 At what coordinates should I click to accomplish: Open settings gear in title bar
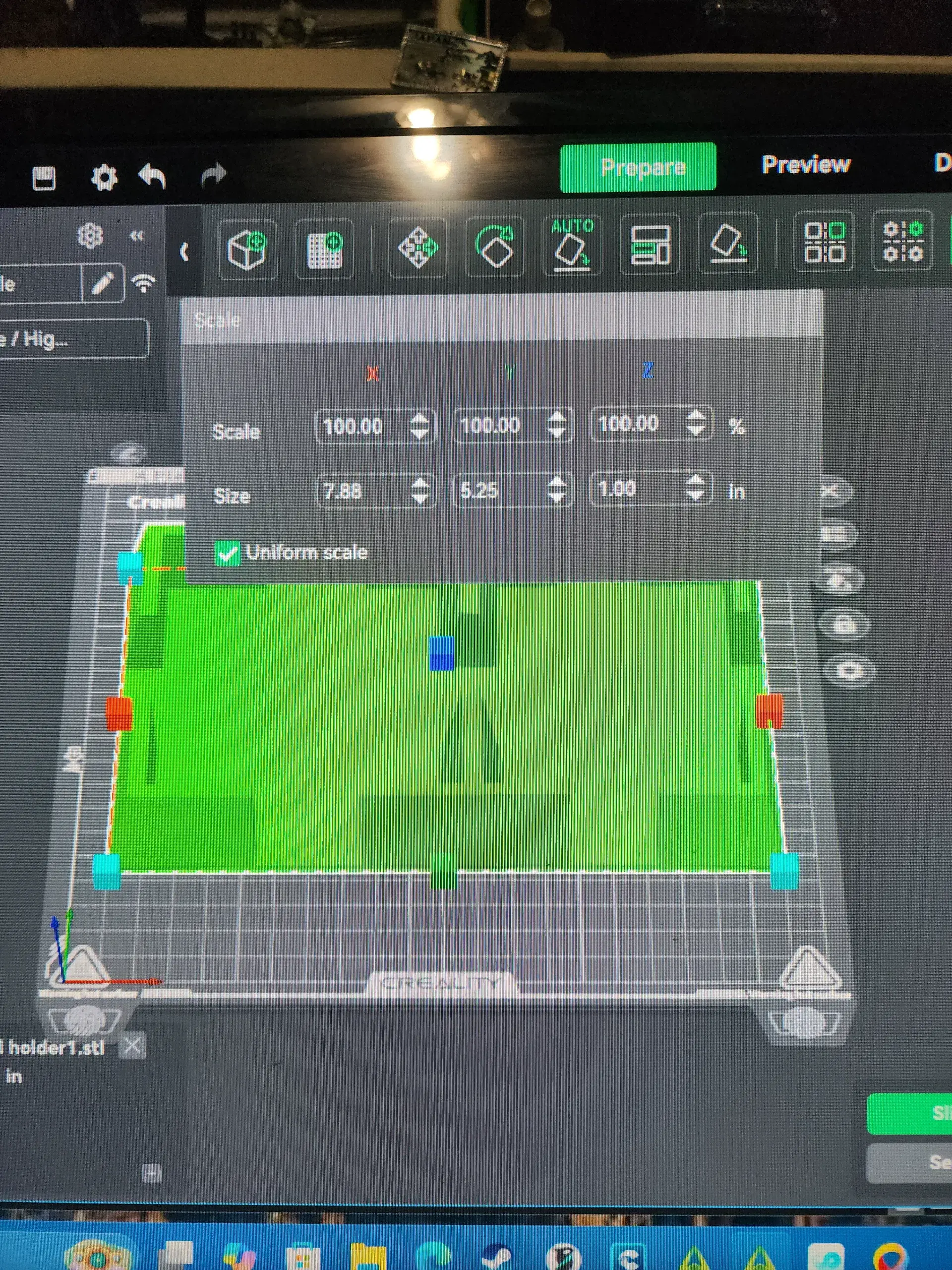pyautogui.click(x=105, y=178)
